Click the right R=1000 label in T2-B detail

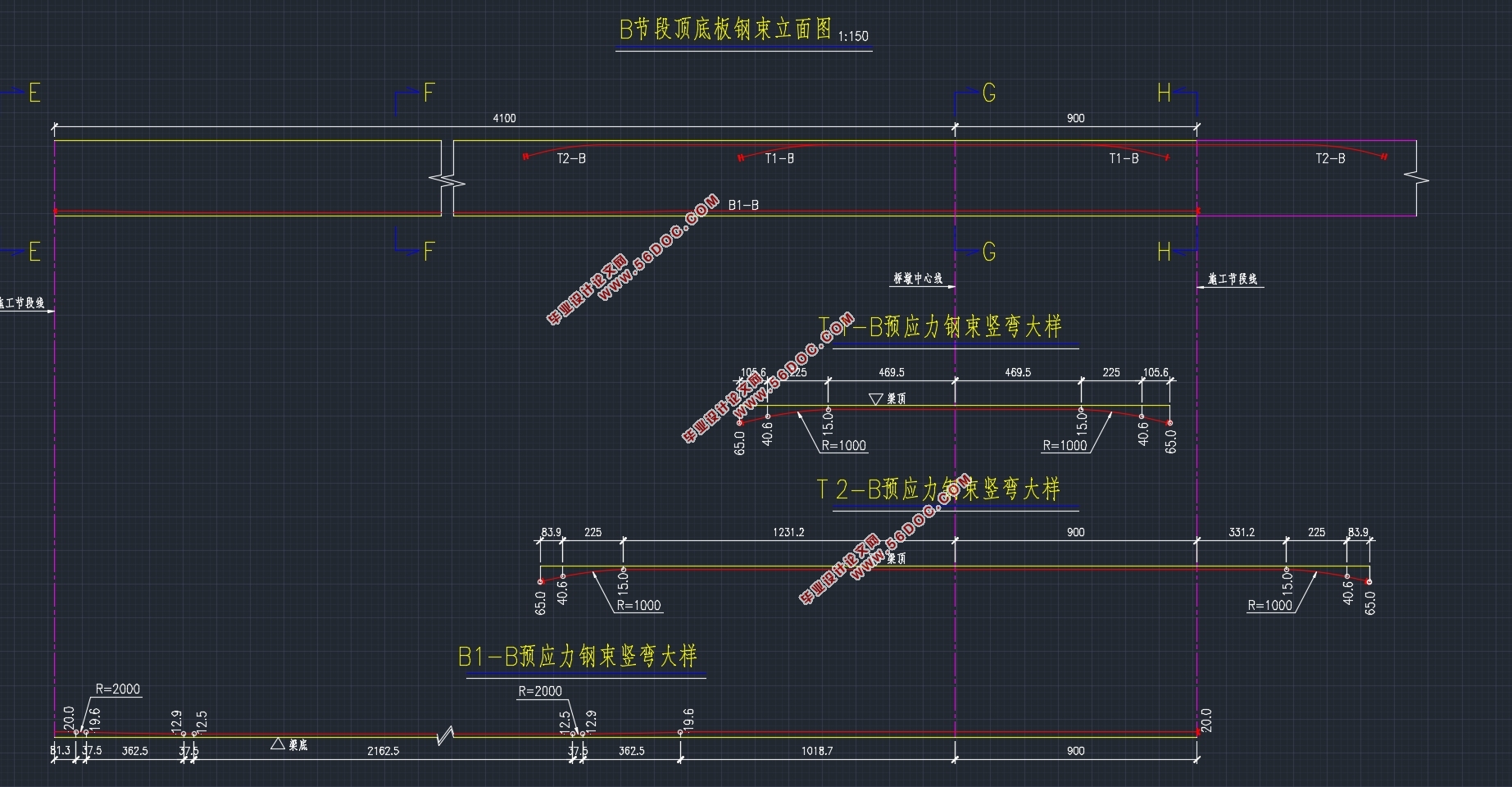1269,606
